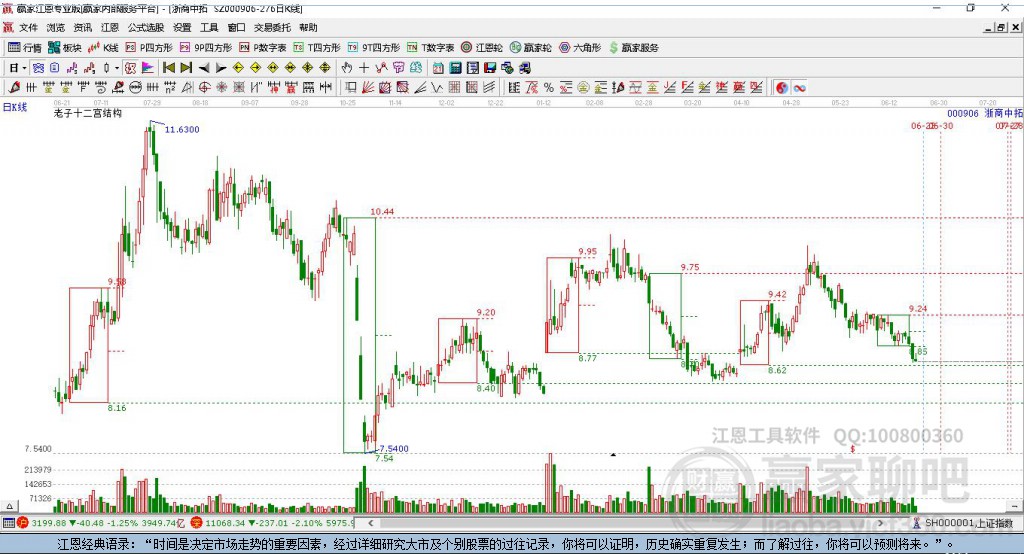Click the save floppy disk icon
Image resolution: width=1024 pixels, height=554 pixels.
490,68
